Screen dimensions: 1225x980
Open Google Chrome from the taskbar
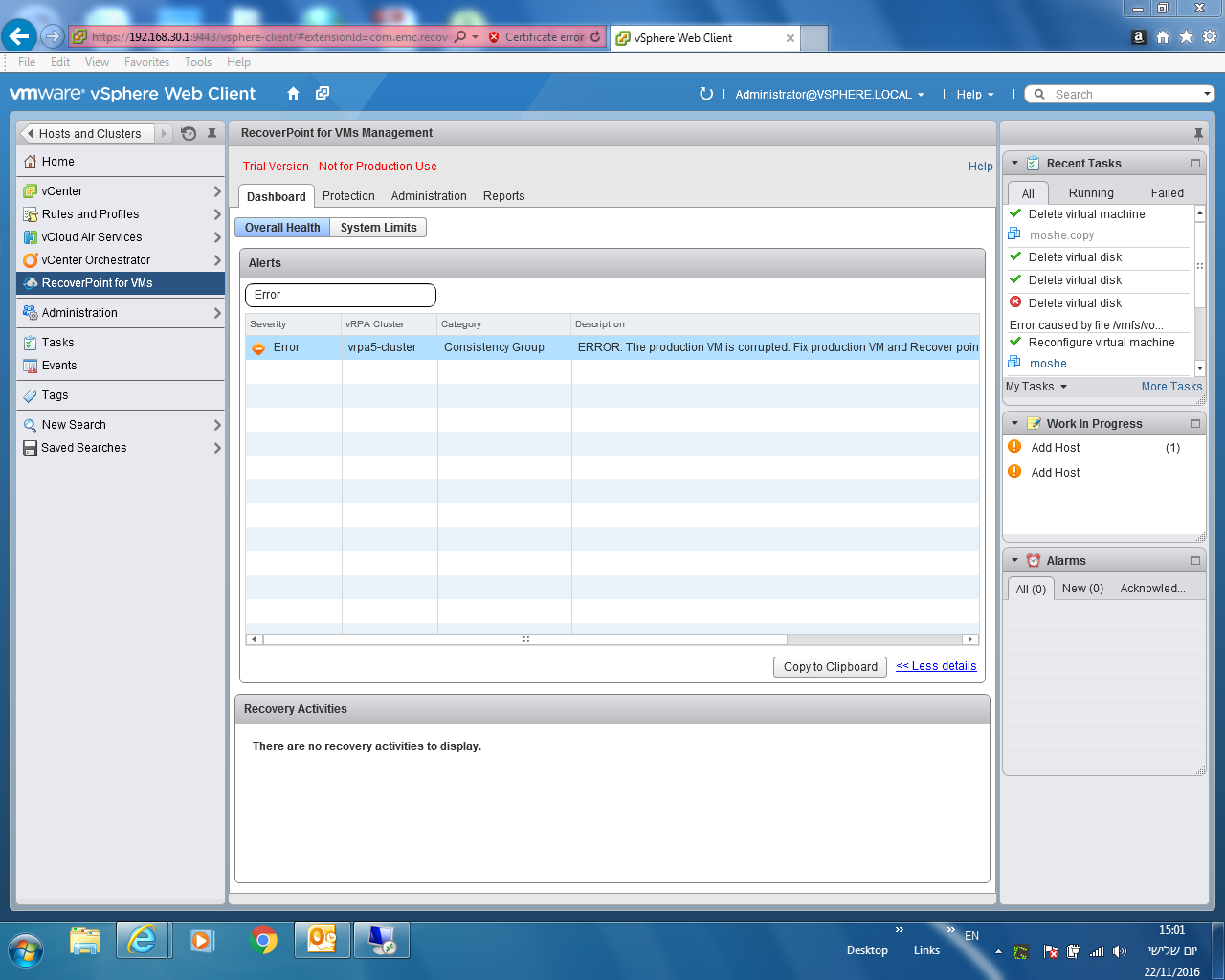[263, 941]
